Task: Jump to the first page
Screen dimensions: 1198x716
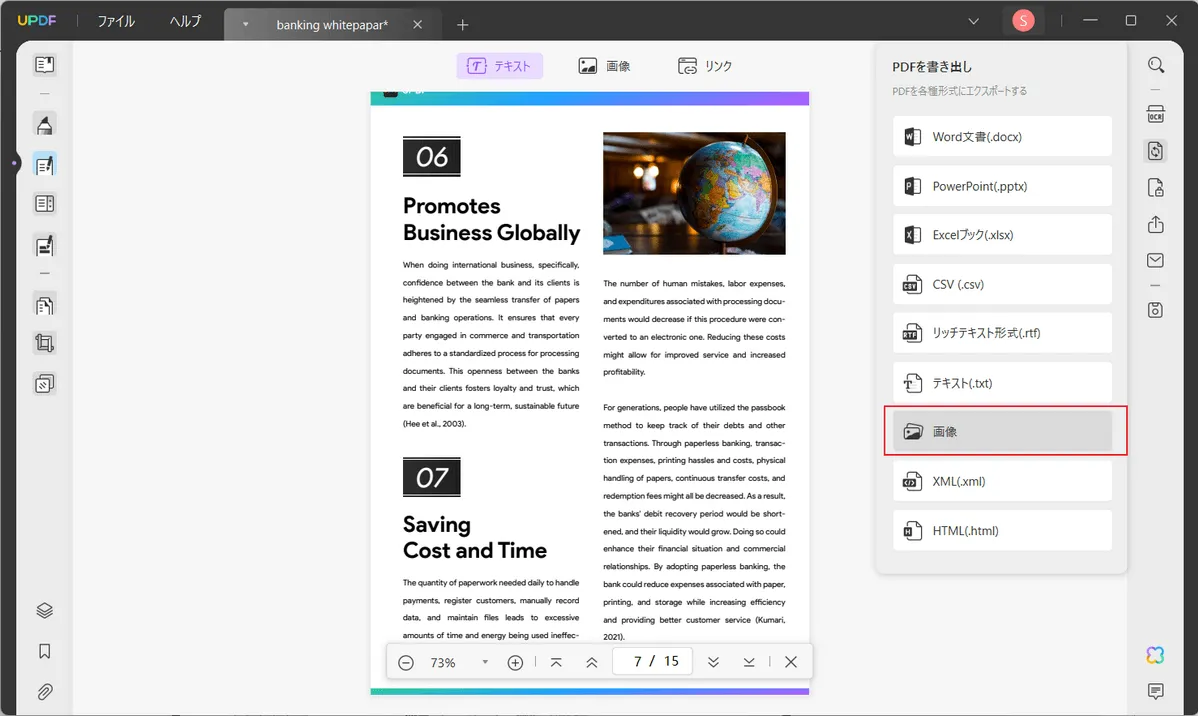Action: click(x=556, y=663)
